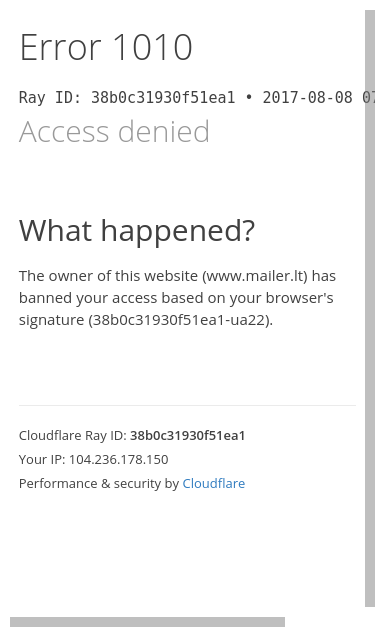375x627 pixels.
Task: Click the horizontal divider line above the footer
Action: [187, 405]
